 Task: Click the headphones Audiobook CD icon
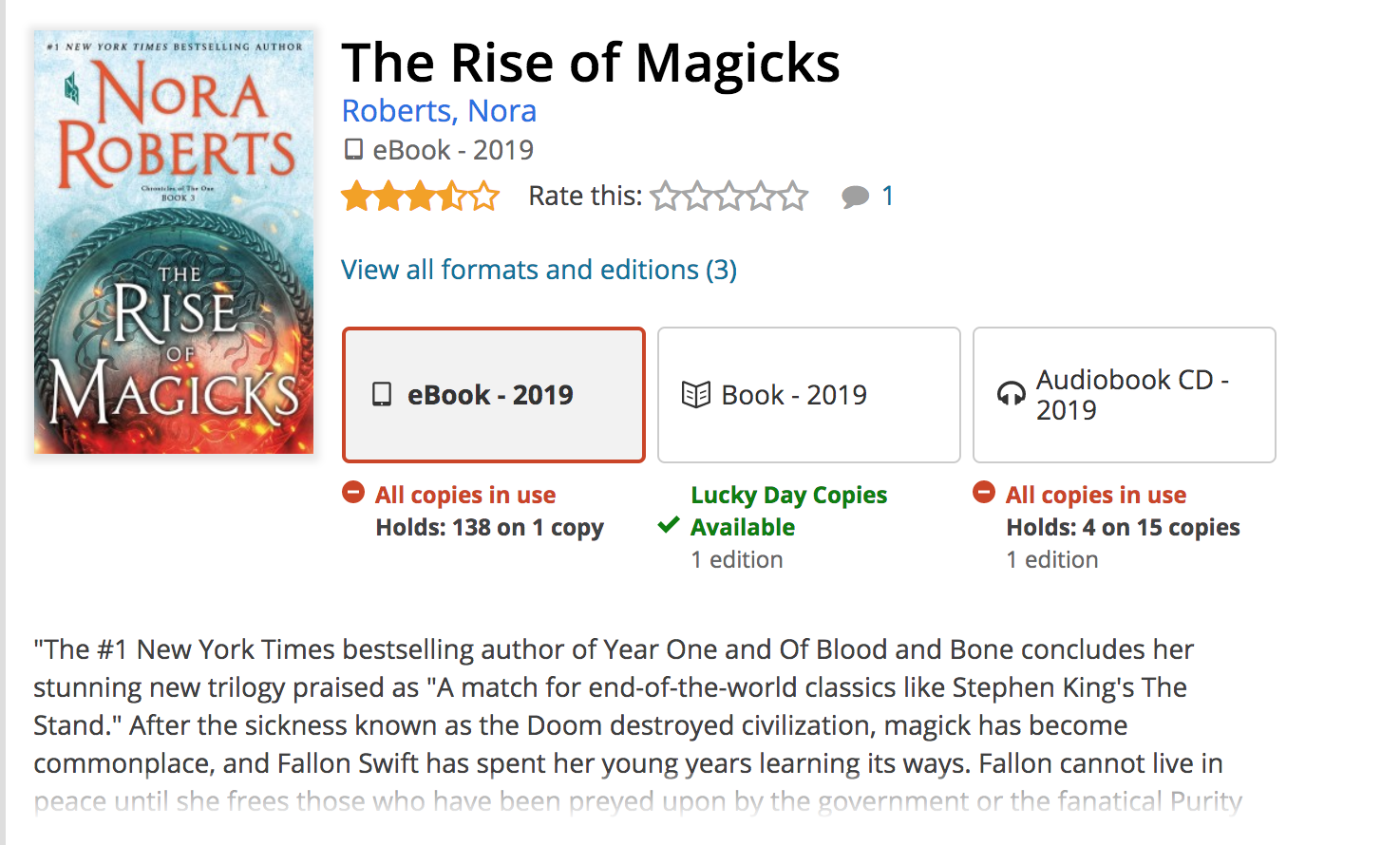1011,394
